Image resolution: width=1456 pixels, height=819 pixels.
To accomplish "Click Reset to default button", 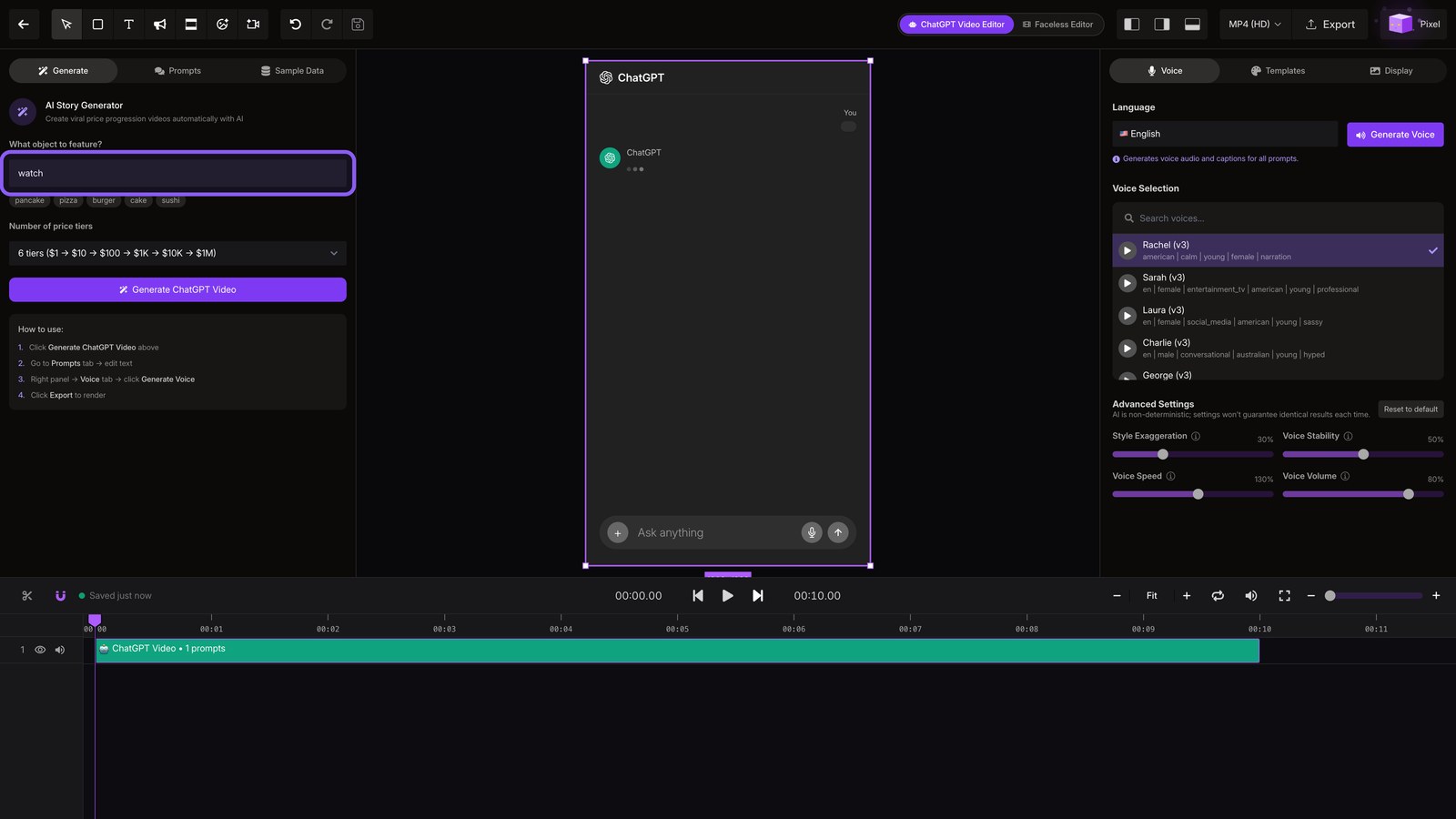I will coord(1410,409).
